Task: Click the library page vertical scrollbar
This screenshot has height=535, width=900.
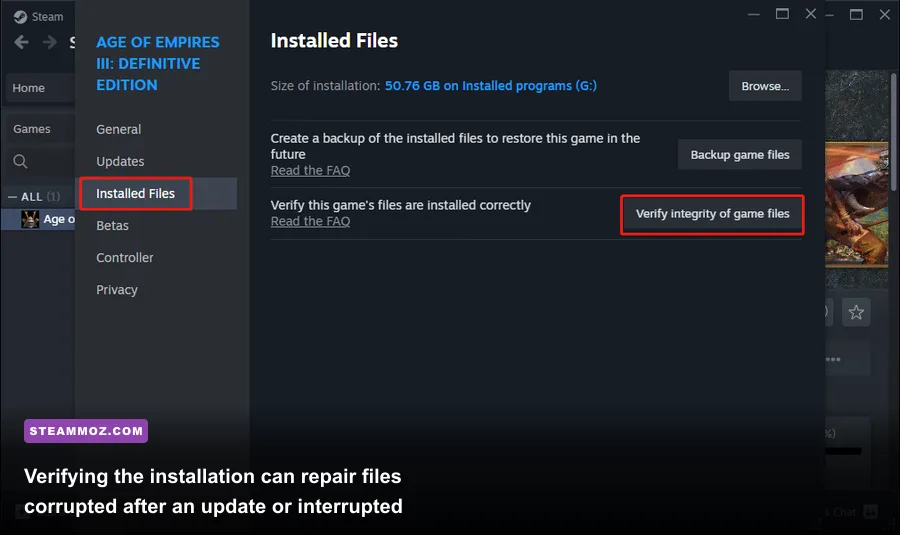Action: (x=894, y=132)
